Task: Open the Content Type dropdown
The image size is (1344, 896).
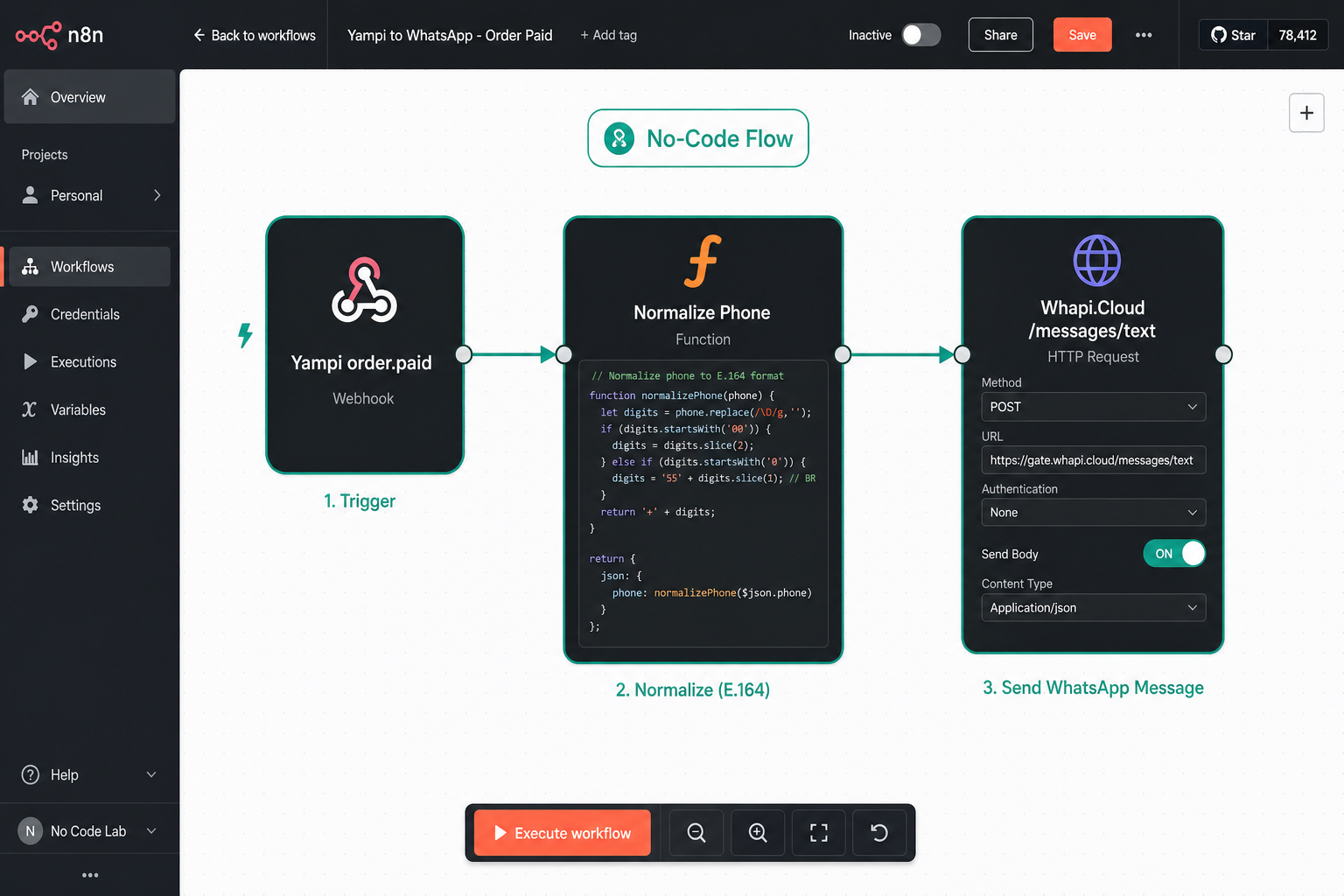Action: (1094, 607)
